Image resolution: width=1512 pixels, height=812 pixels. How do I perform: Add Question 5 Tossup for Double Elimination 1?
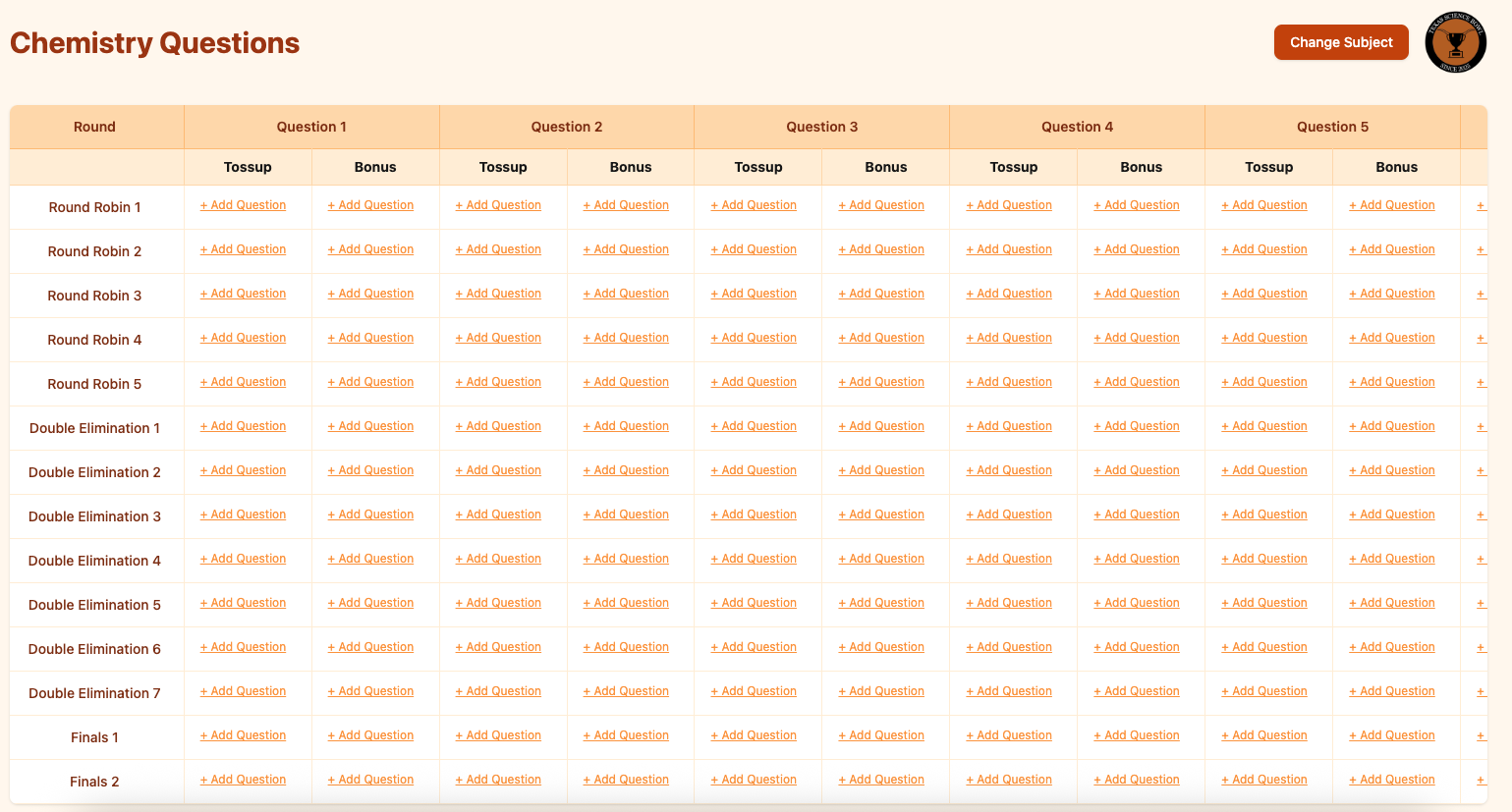pos(1264,426)
